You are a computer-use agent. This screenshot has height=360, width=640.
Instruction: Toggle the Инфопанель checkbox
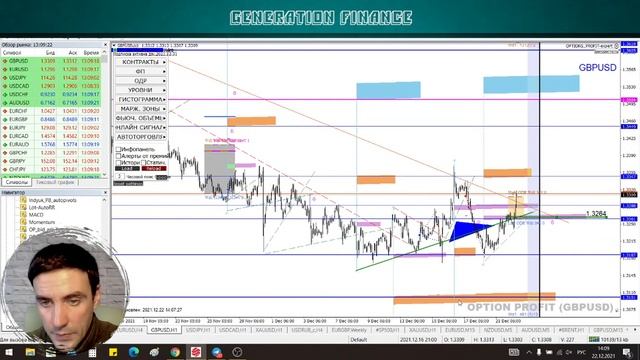(118, 149)
